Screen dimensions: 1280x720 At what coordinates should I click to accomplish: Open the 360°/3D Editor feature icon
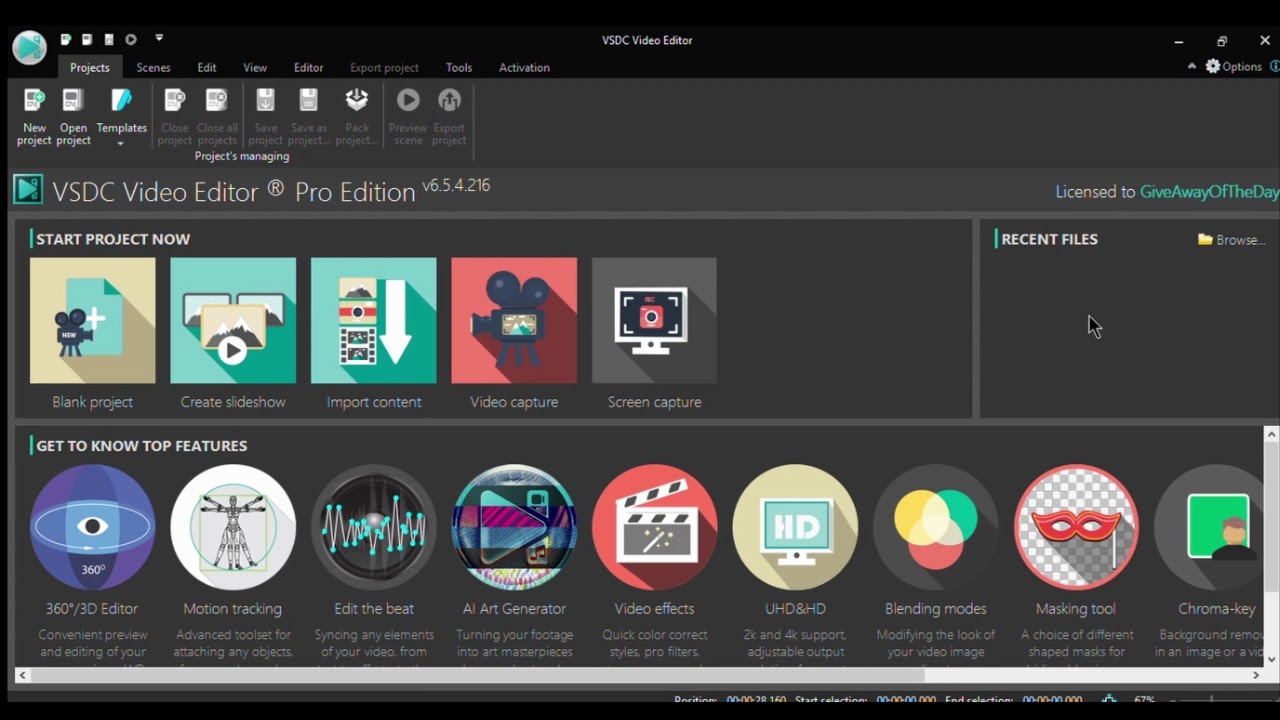click(92, 527)
